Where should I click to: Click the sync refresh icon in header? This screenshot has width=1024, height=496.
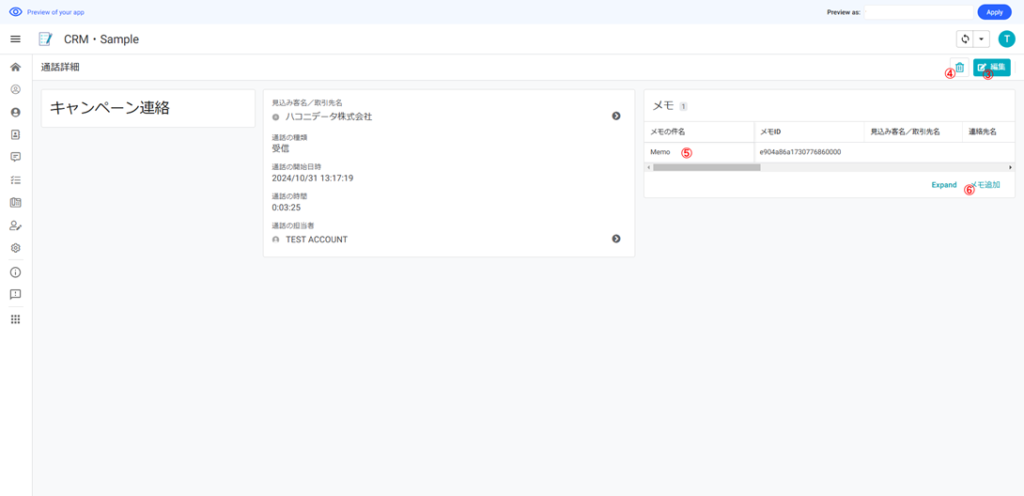coord(965,39)
